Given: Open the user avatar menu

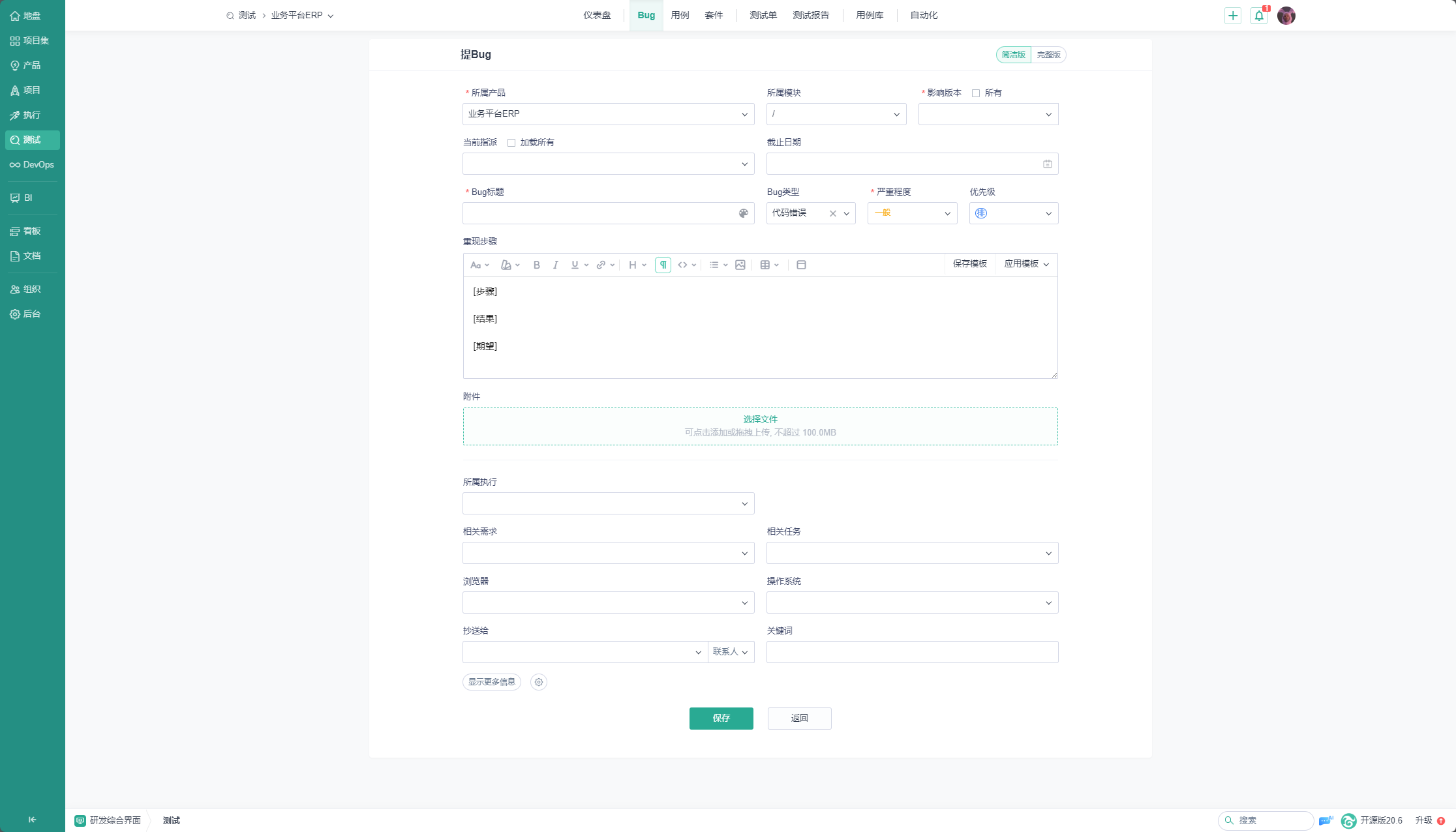Looking at the screenshot, I should coord(1286,16).
